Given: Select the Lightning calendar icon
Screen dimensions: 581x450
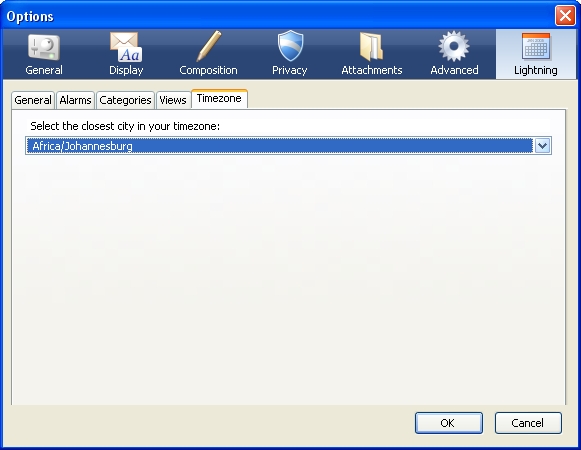Looking at the screenshot, I should point(536,47).
